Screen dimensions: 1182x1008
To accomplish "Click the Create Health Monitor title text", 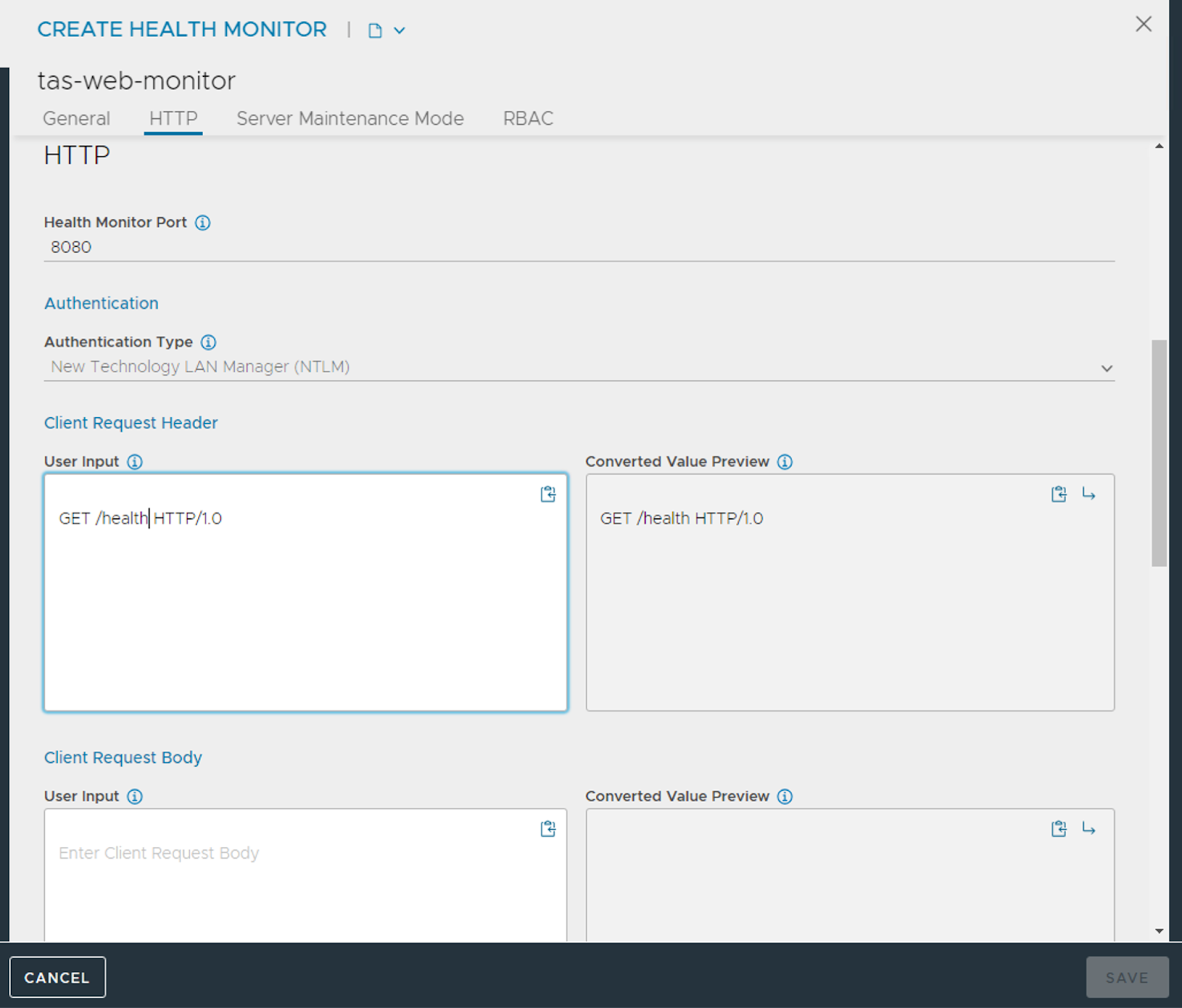I will pyautogui.click(x=182, y=29).
